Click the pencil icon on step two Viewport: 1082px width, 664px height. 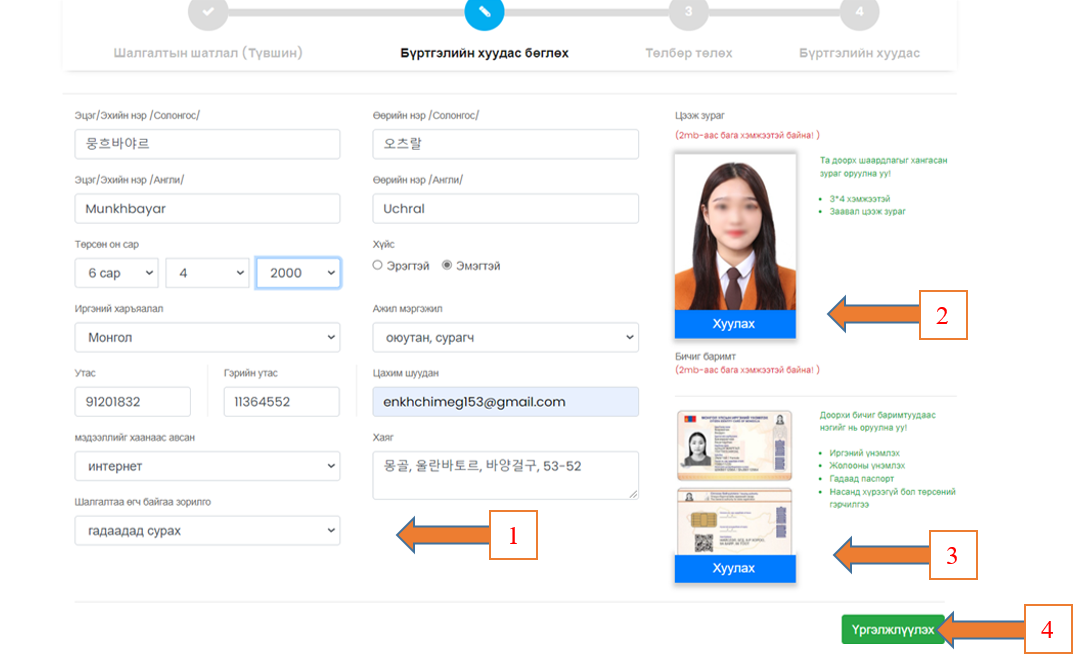click(484, 12)
